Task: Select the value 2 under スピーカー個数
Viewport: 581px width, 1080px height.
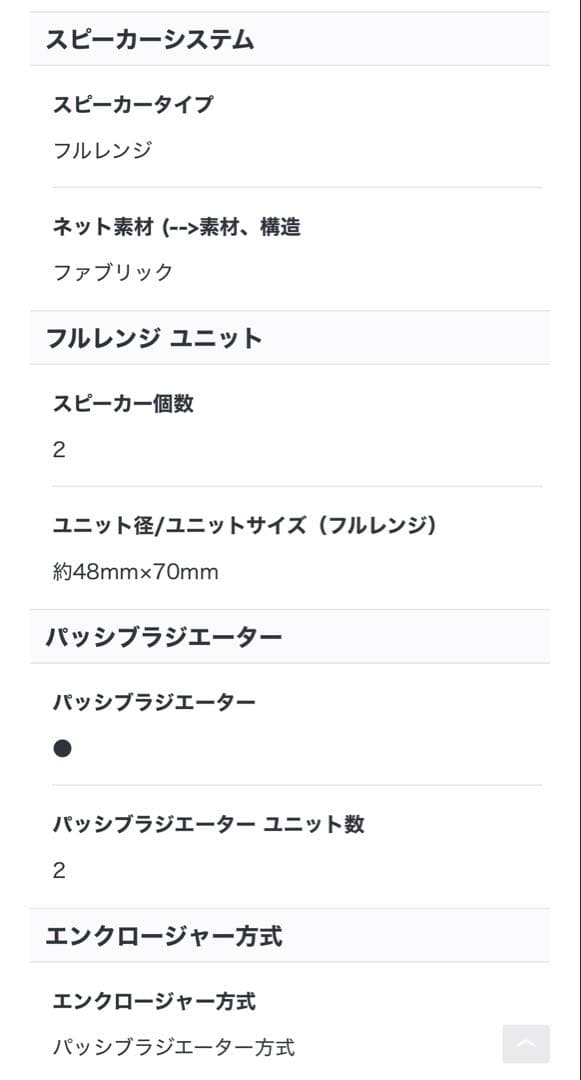Action: click(x=57, y=449)
